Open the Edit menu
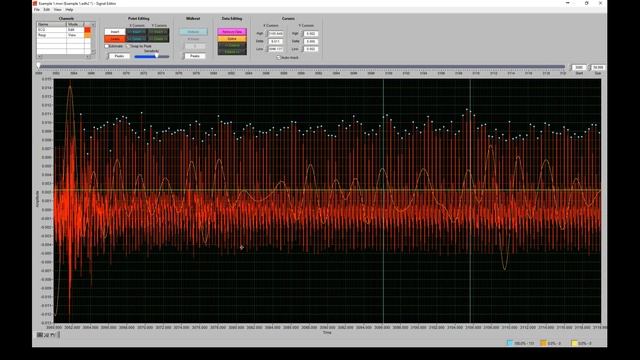640x360 pixels. click(47, 9)
